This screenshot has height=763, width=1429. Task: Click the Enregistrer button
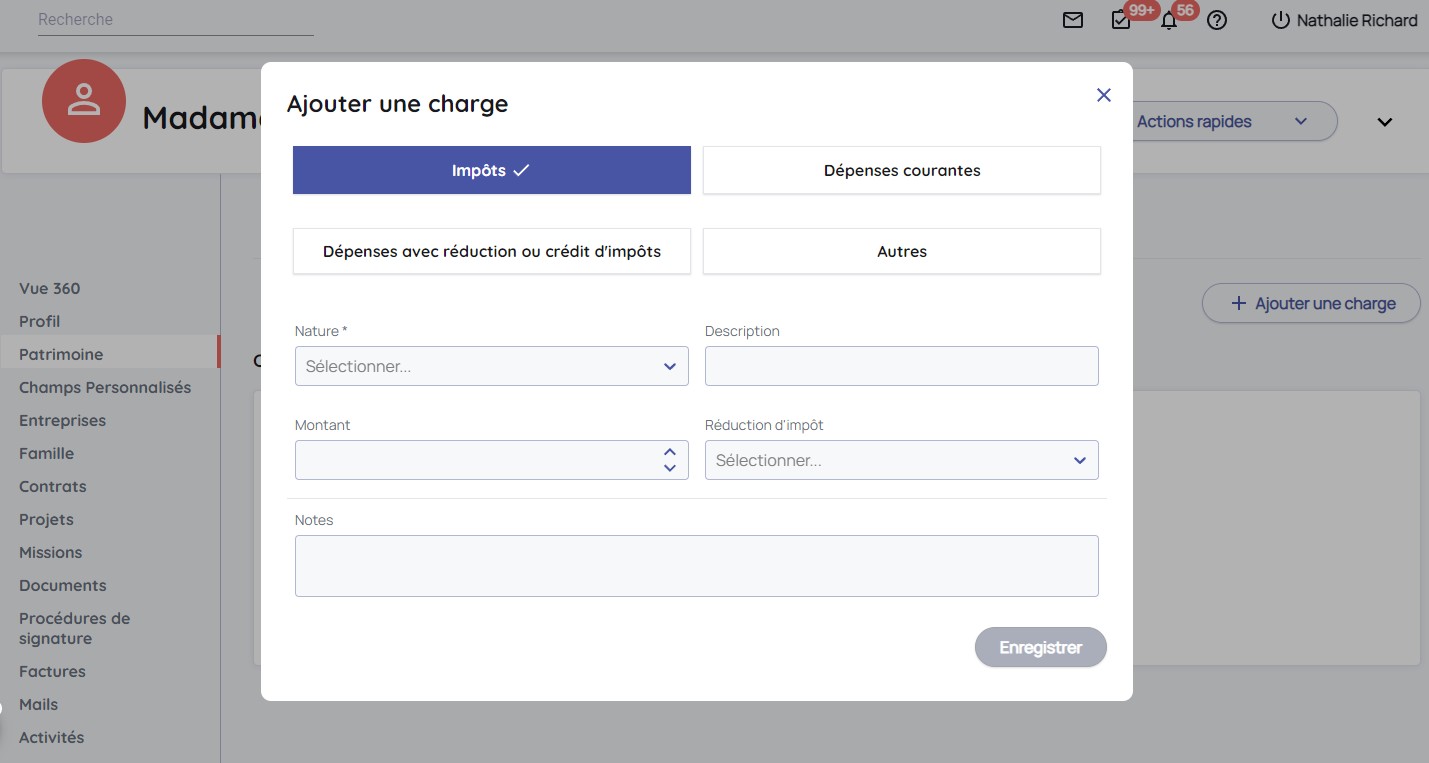(1040, 647)
